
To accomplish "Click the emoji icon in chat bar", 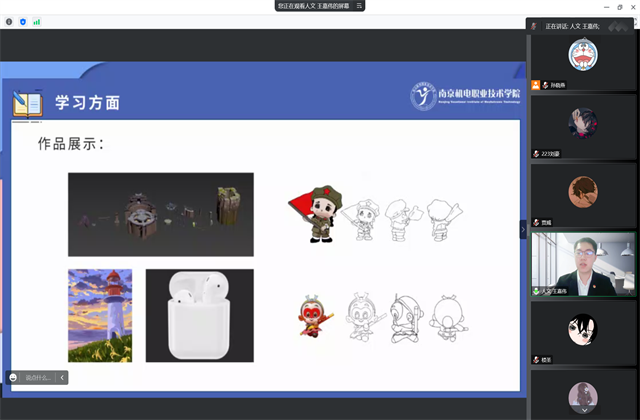I will (x=14, y=377).
